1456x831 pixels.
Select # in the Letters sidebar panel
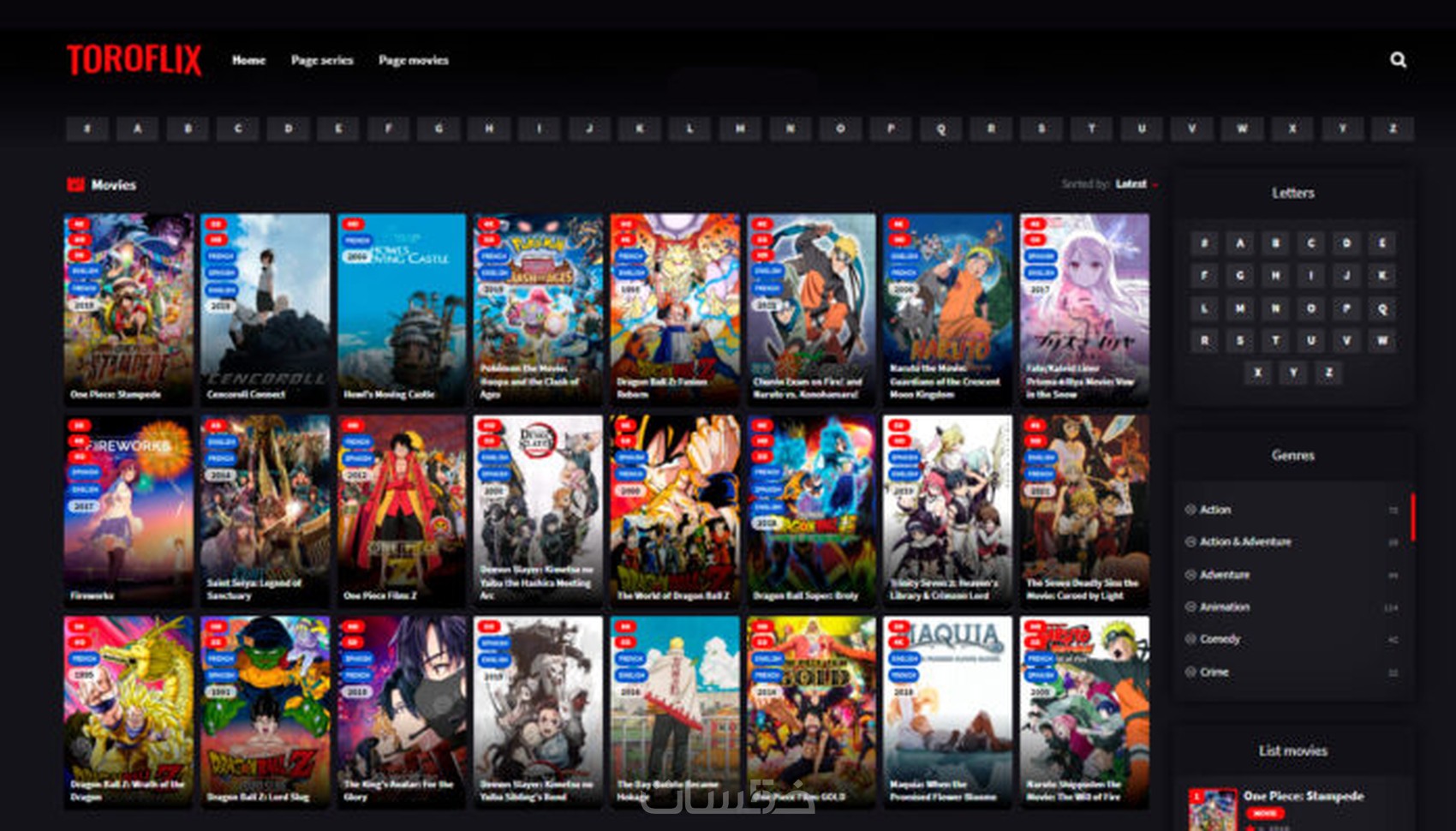[x=1204, y=243]
